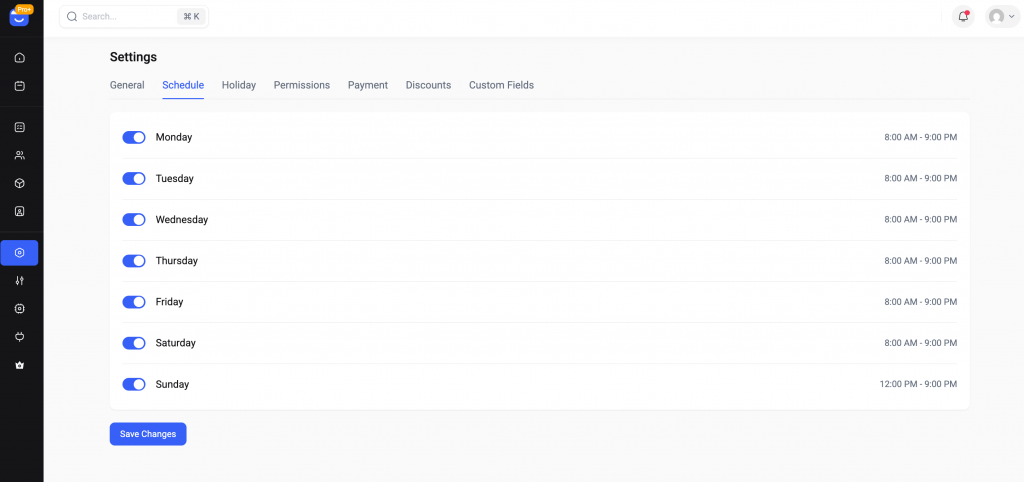
Task: Toggle Friday availability off
Action: (134, 302)
